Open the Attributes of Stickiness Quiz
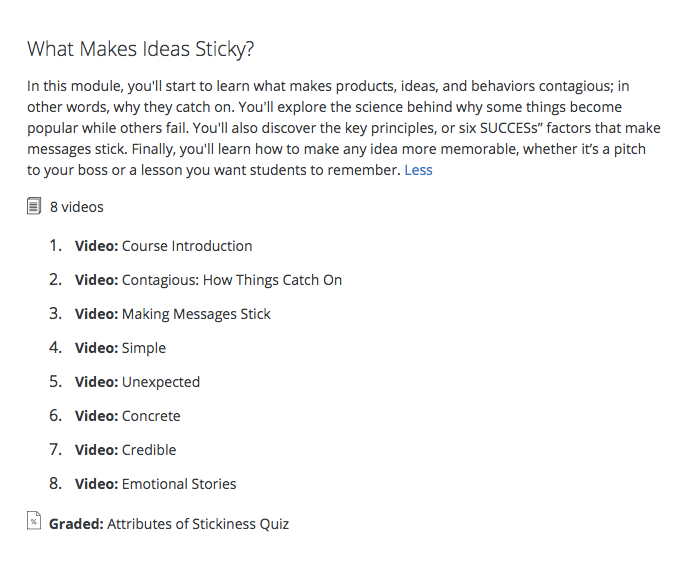 (x=198, y=523)
